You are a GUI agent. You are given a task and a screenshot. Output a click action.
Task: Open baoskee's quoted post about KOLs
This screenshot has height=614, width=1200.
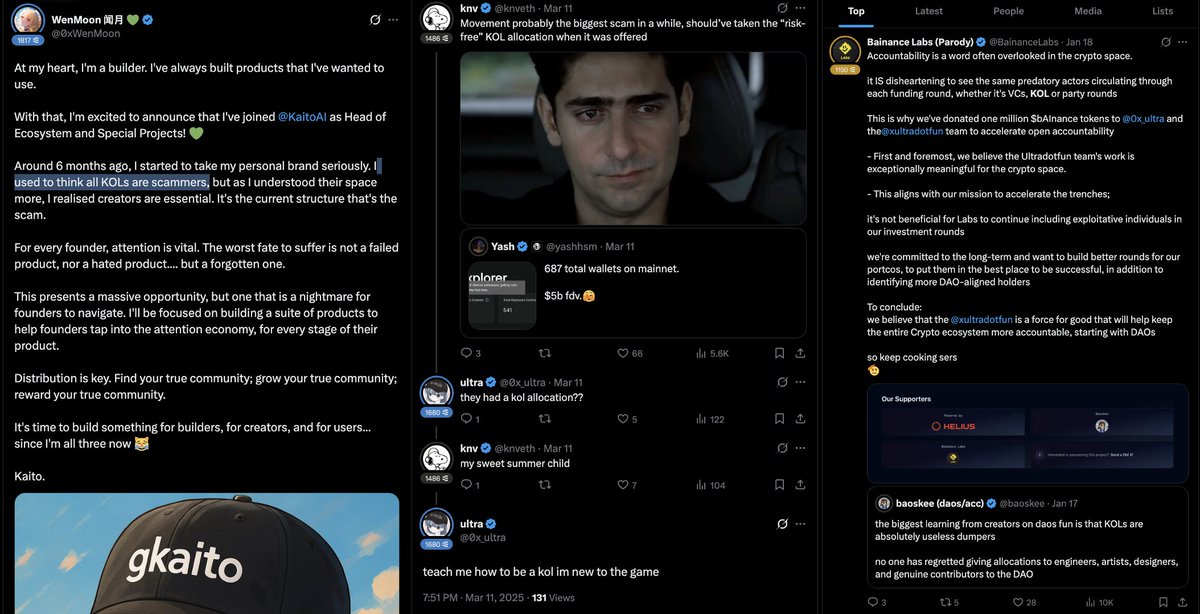coord(1026,538)
